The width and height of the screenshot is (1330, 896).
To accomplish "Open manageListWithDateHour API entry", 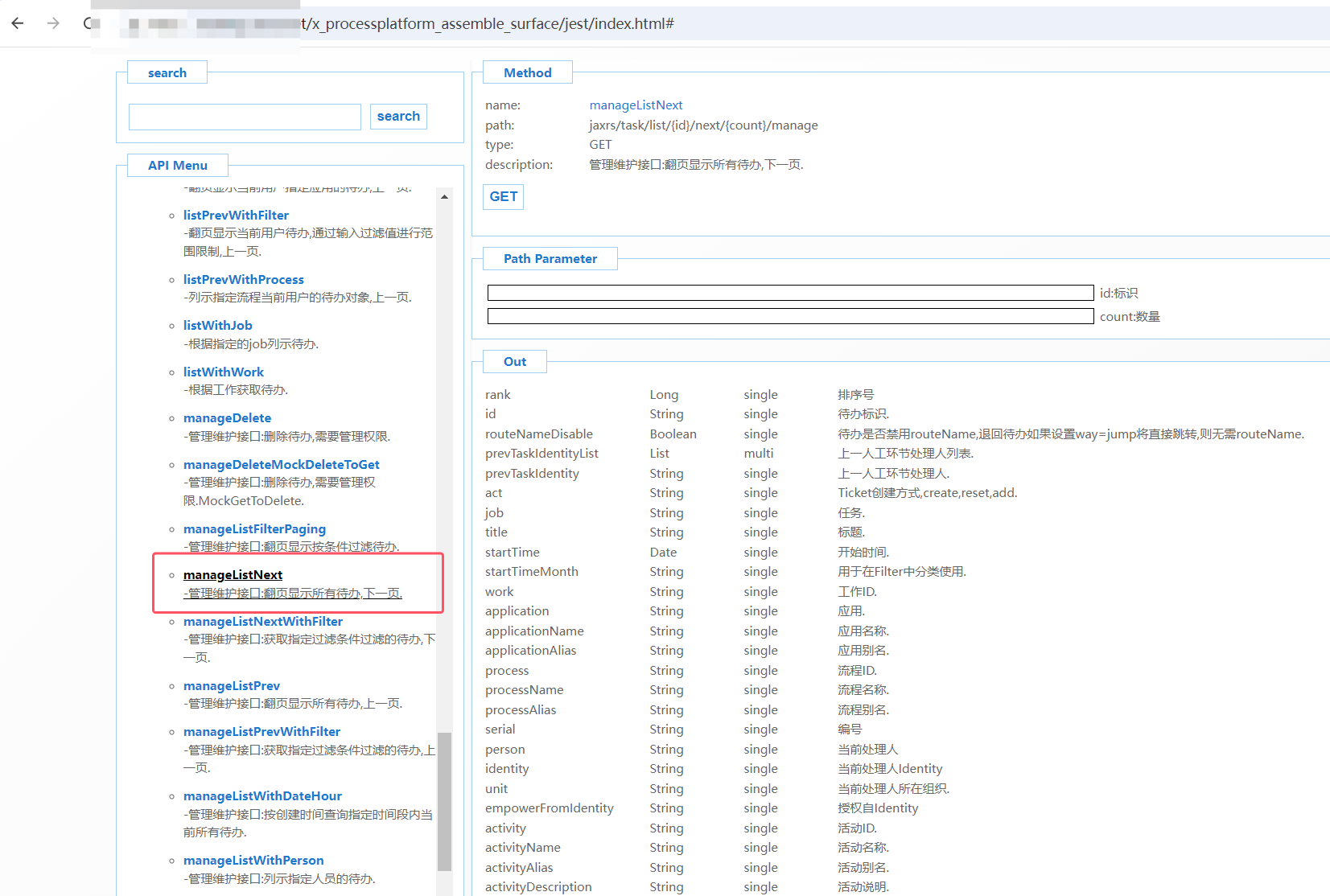I will [x=262, y=795].
